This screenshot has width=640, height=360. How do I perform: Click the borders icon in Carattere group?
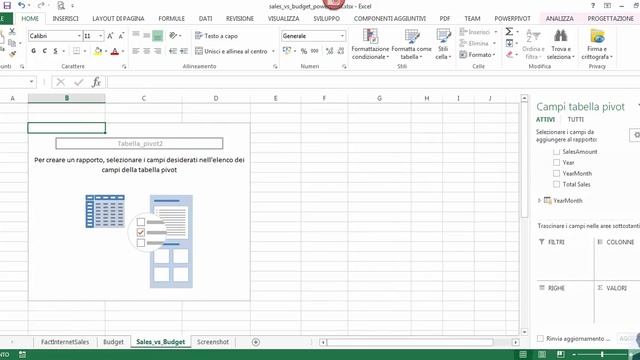pos(76,51)
